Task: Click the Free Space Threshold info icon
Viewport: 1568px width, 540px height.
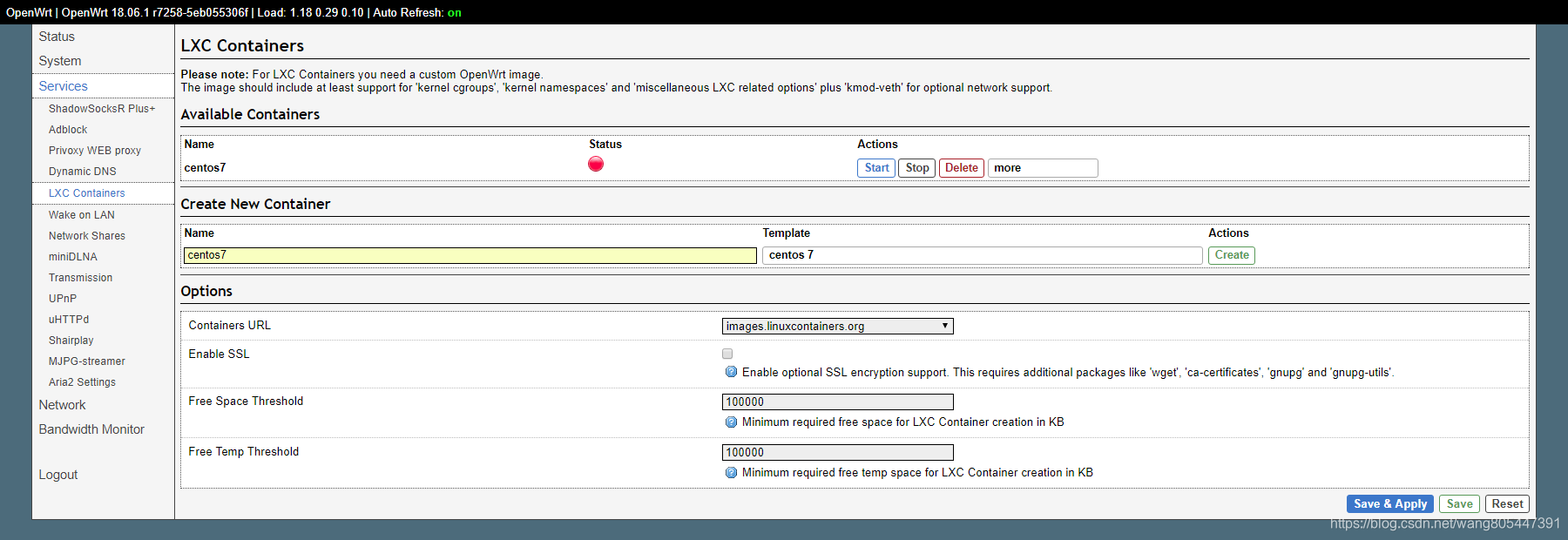Action: tap(732, 422)
